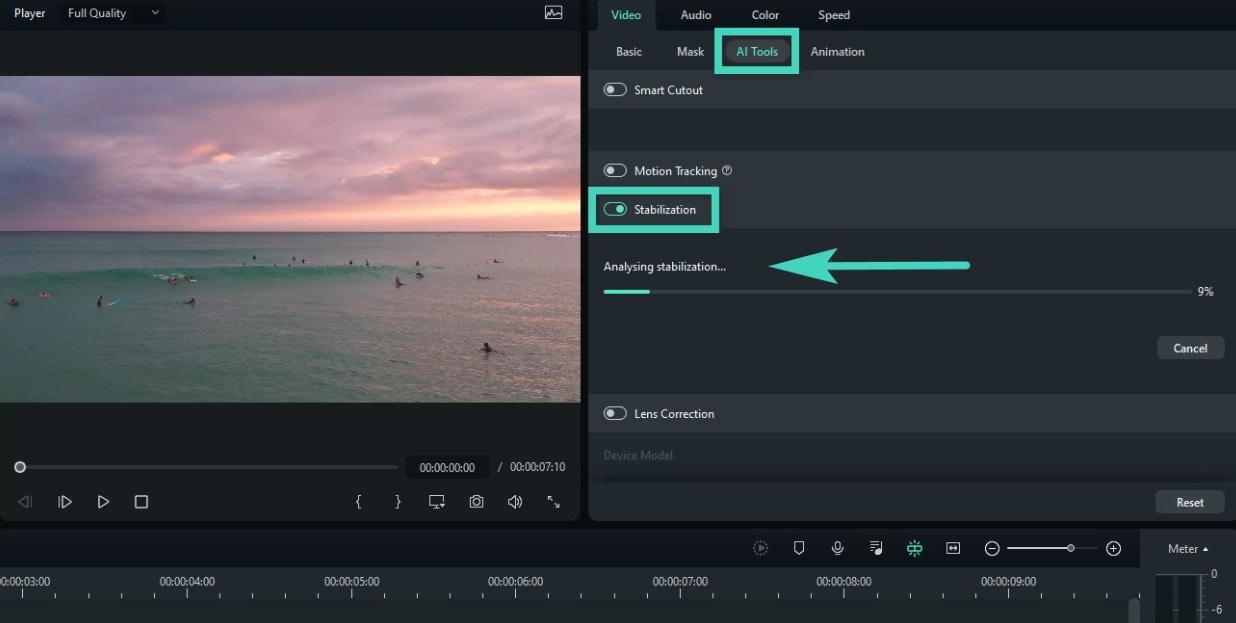Image resolution: width=1236 pixels, height=623 pixels.
Task: Open the Speed tab
Action: coord(834,15)
